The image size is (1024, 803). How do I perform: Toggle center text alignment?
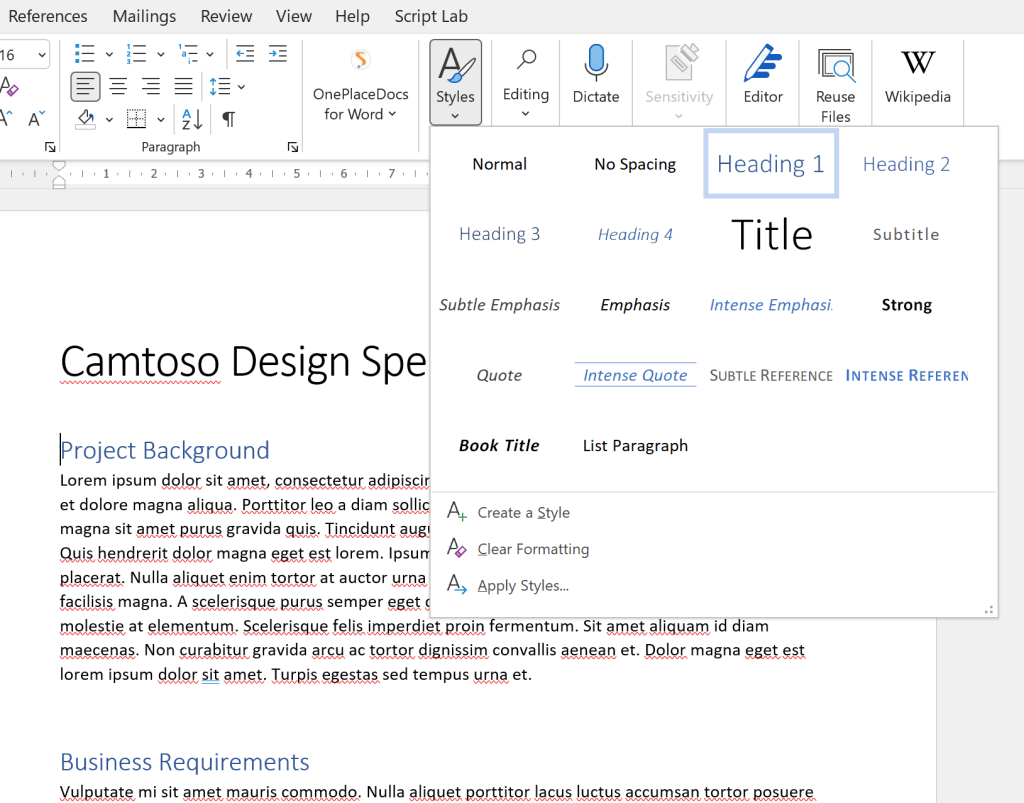(x=118, y=87)
